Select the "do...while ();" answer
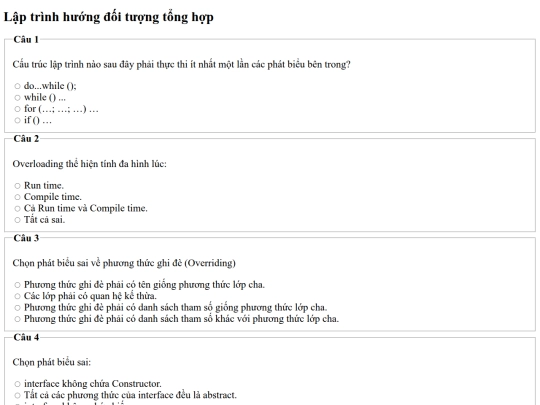 pos(18,86)
